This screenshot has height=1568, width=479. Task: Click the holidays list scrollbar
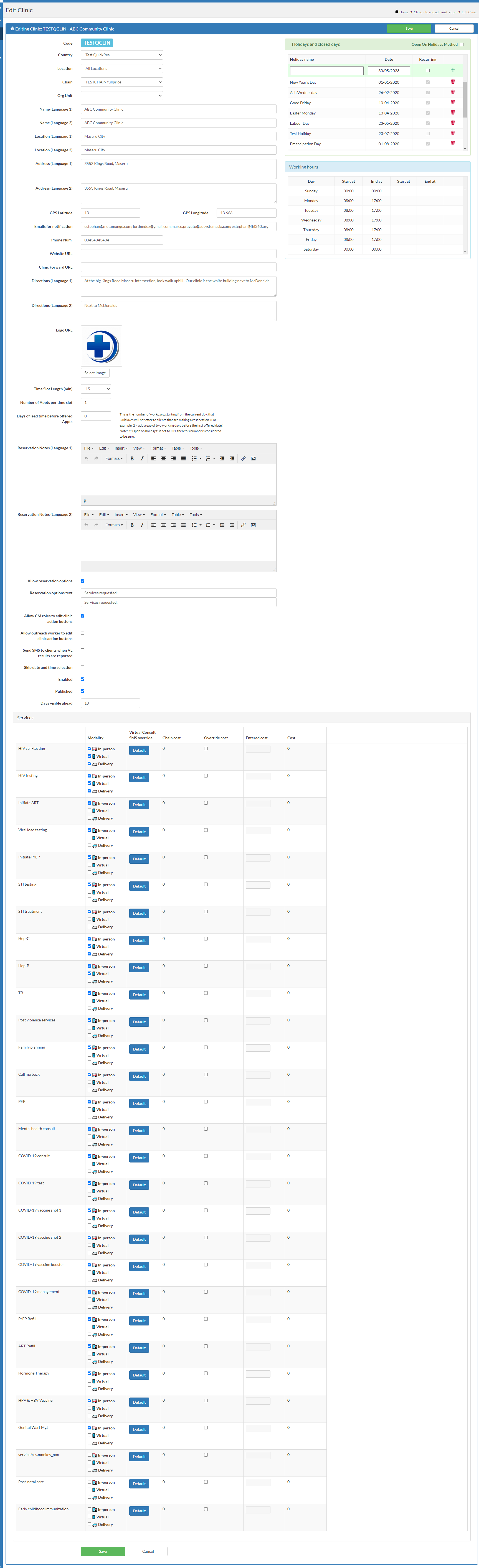[465, 100]
